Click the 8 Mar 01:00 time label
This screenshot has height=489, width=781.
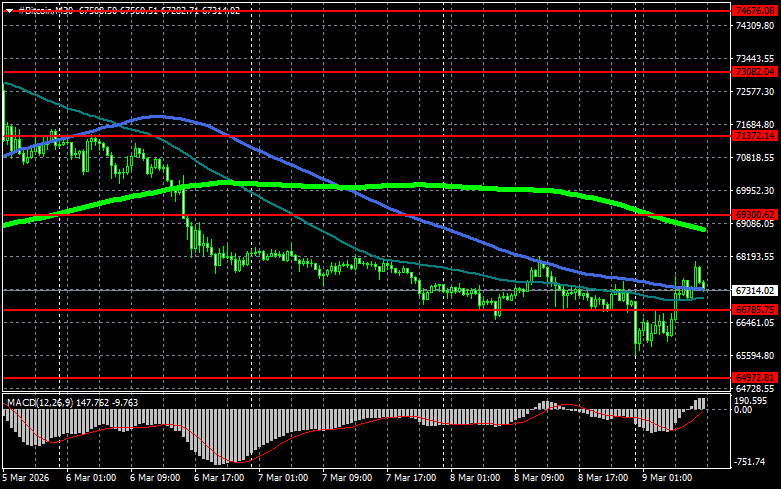coord(475,478)
